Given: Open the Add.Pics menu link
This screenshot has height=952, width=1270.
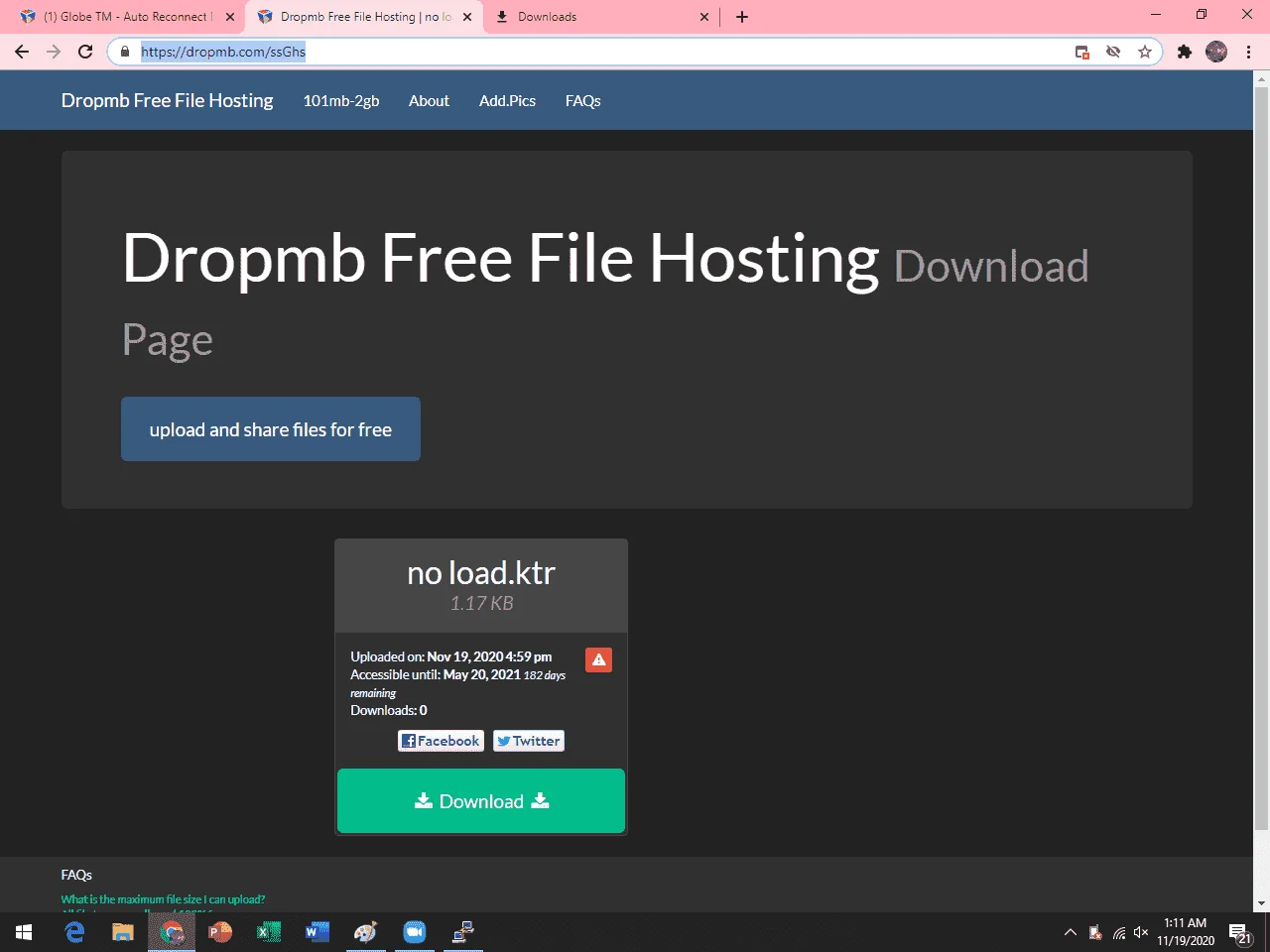Looking at the screenshot, I should (x=507, y=101).
